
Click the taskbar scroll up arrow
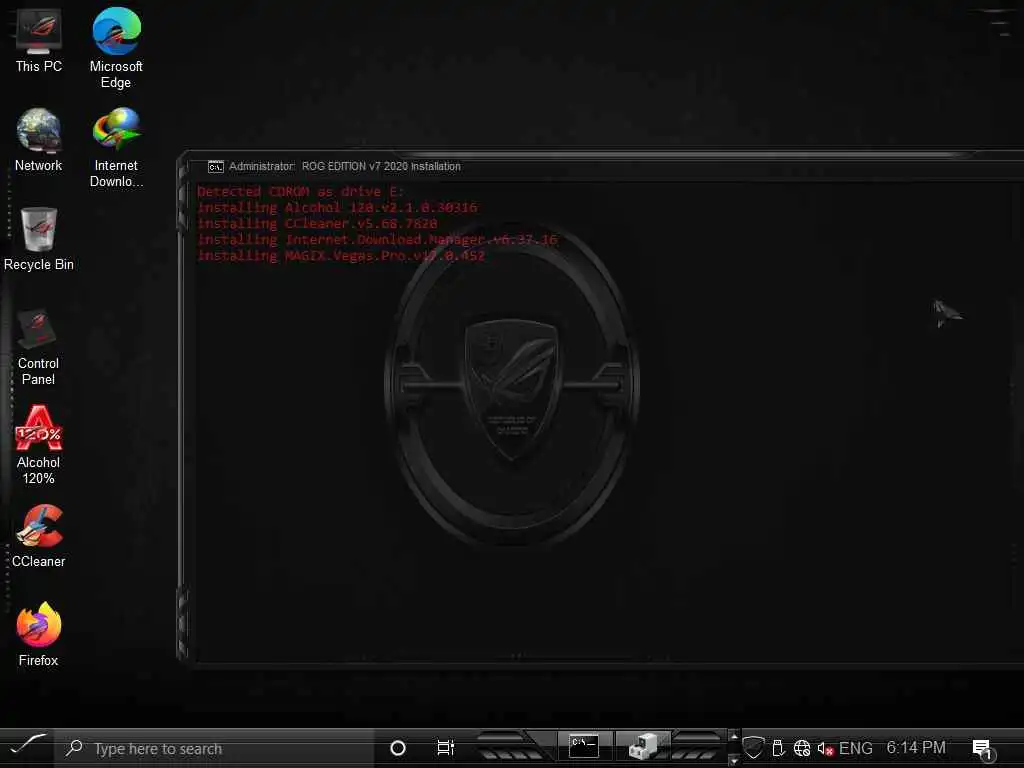(x=733, y=736)
